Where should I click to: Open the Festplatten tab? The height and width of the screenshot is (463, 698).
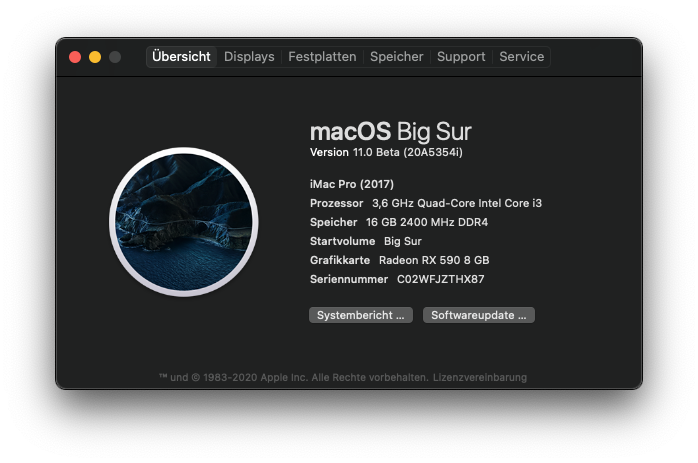pyautogui.click(x=322, y=57)
